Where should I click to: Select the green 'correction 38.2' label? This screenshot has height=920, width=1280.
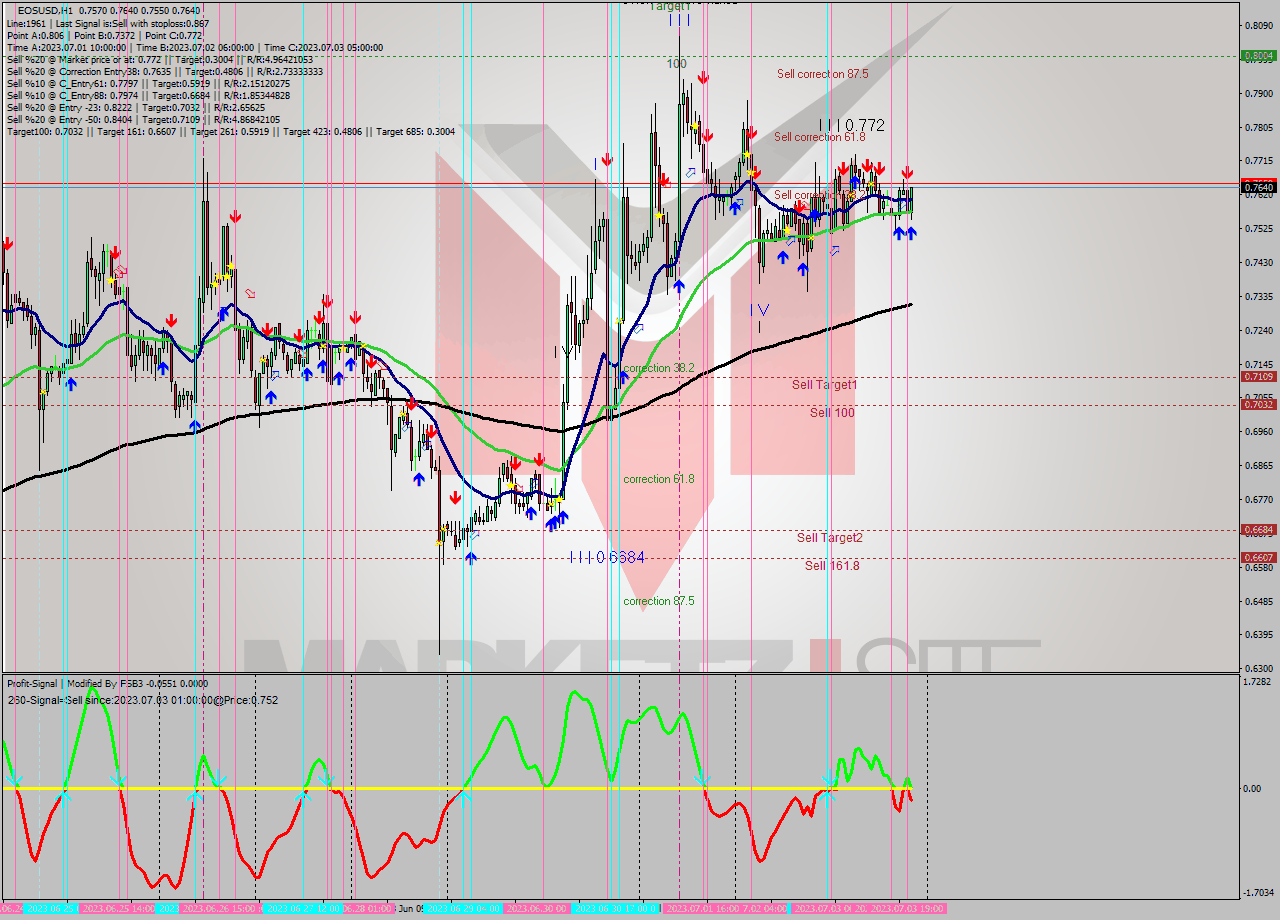659,368
